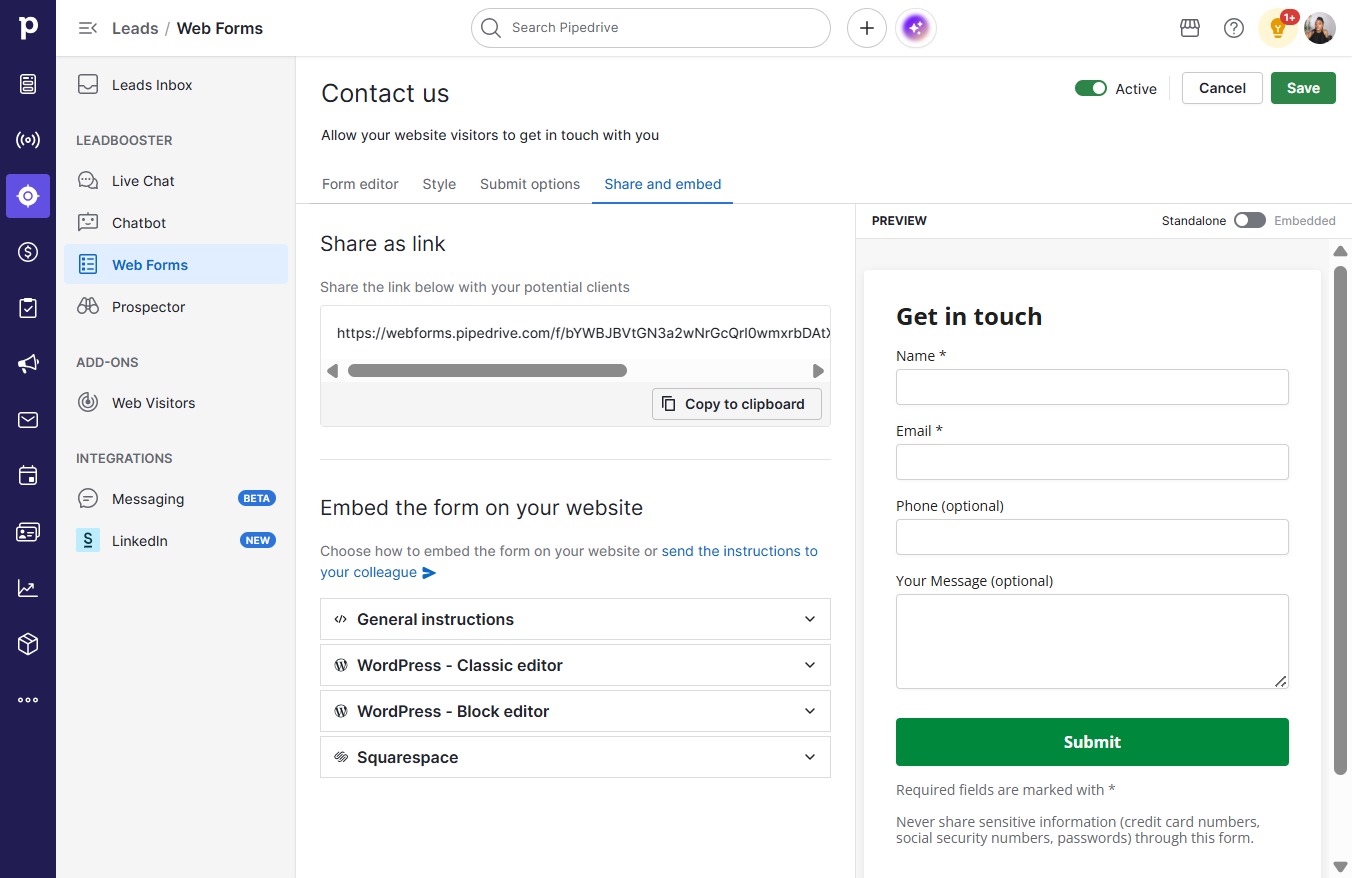Viewport: 1352px width, 878px height.
Task: Expand Squarespace embed instructions
Action: tap(575, 757)
